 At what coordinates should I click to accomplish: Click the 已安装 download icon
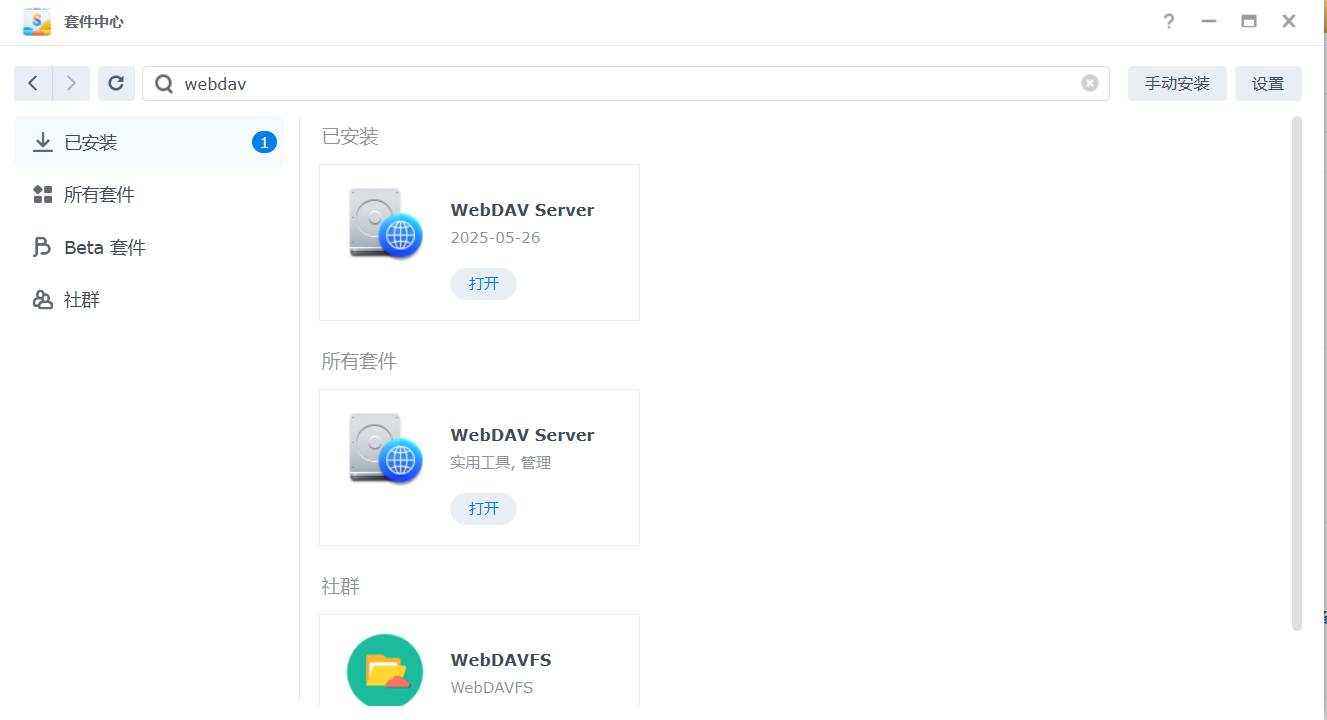(43, 143)
